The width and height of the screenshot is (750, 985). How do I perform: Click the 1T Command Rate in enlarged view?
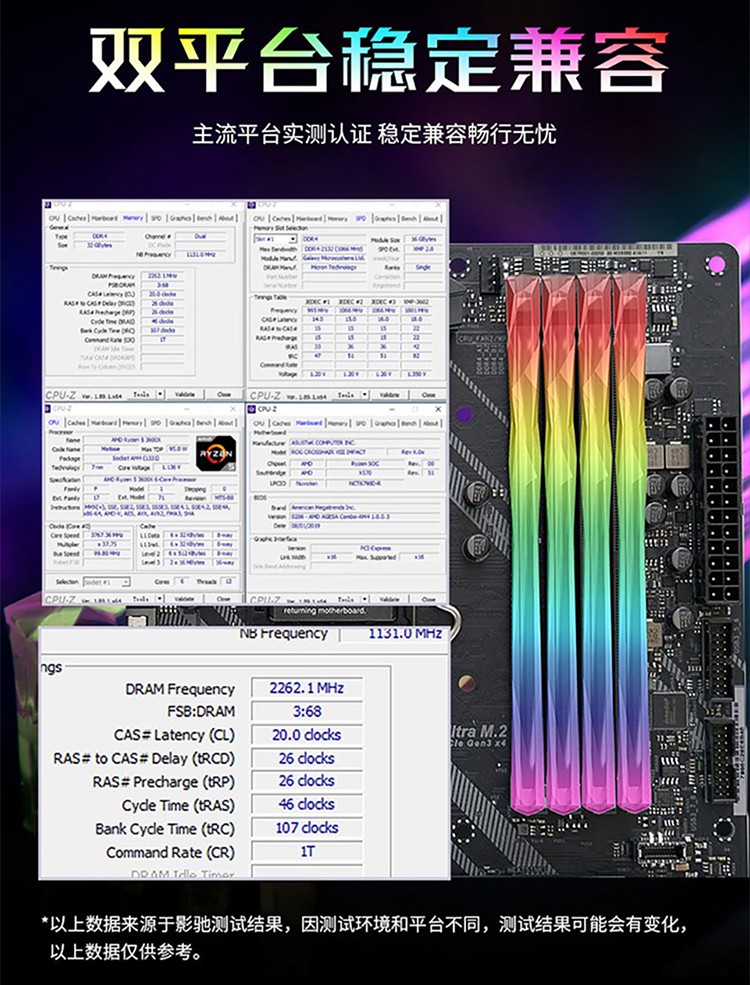click(x=307, y=852)
